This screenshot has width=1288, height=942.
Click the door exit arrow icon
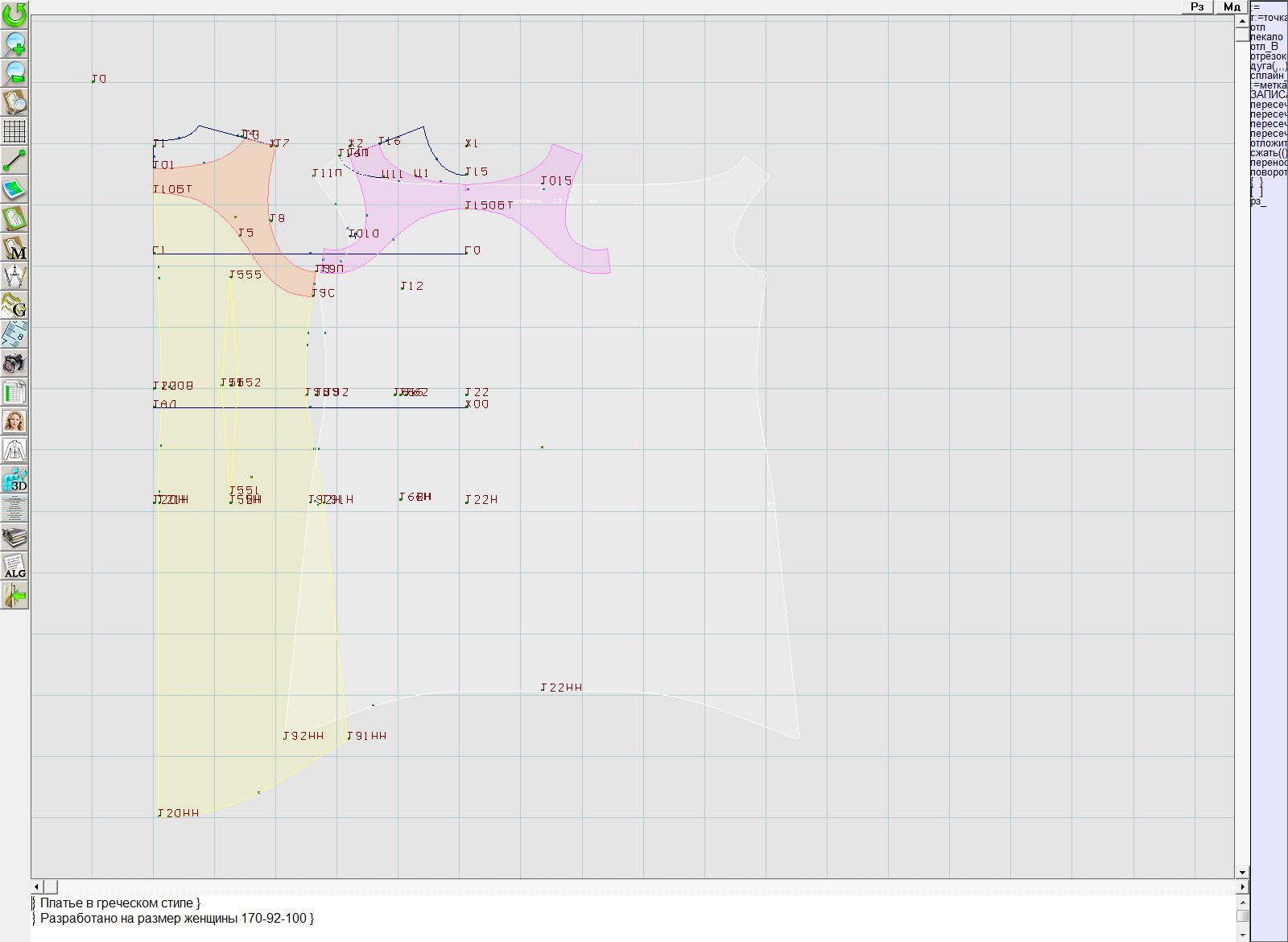point(14,595)
